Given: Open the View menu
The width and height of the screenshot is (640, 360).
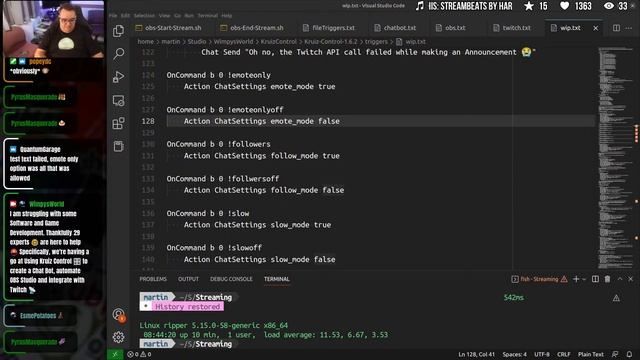Looking at the screenshot, I should (x=164, y=16).
